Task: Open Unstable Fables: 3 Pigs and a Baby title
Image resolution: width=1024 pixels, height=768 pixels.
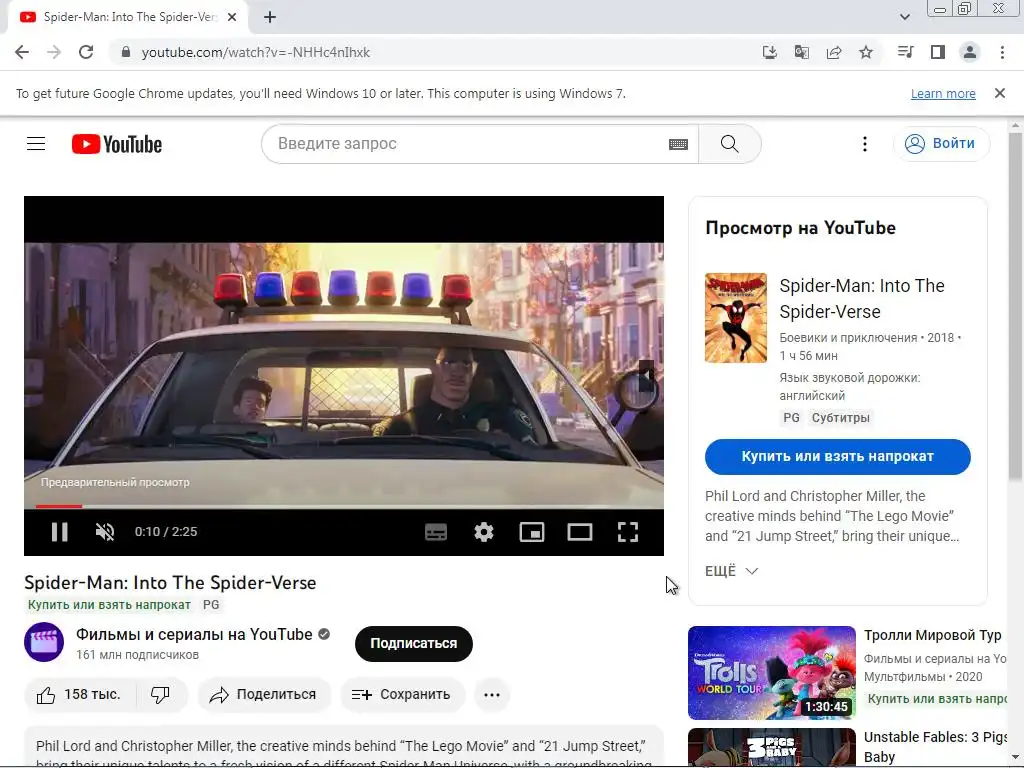Action: point(935,746)
